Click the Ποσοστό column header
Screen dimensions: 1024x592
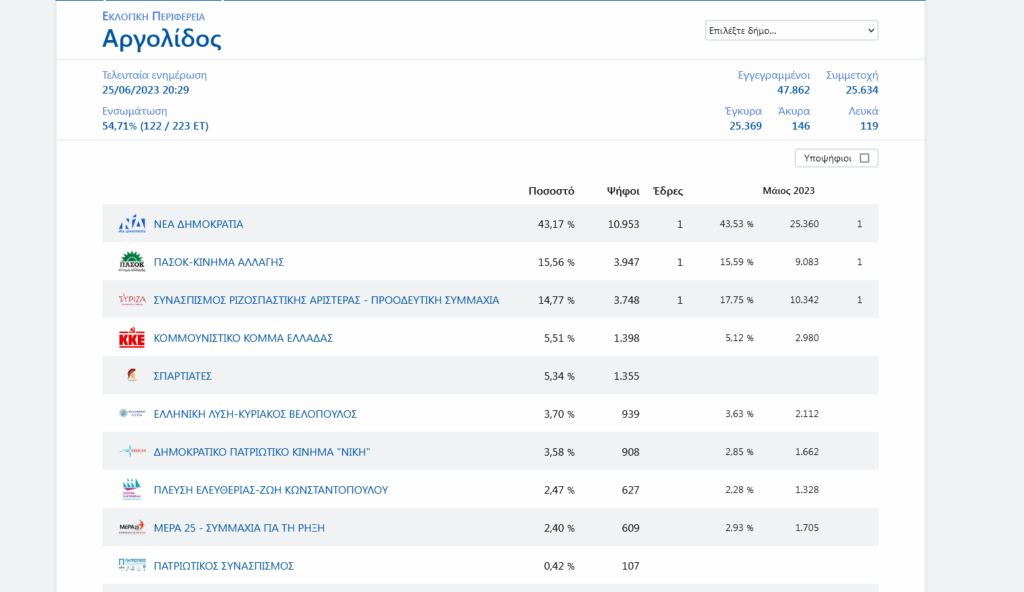click(551, 191)
